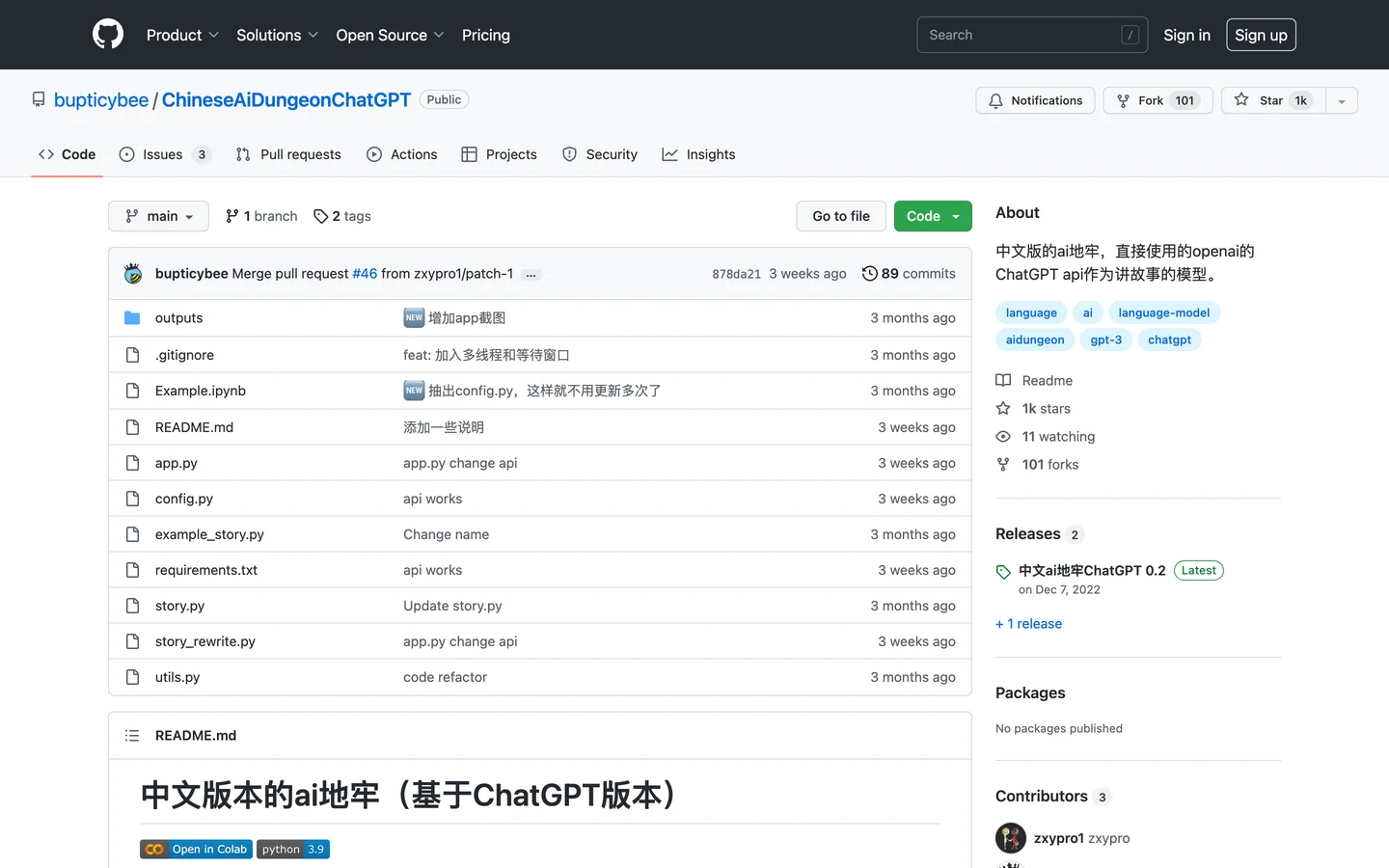Open README table of contents list icon

coord(132,736)
